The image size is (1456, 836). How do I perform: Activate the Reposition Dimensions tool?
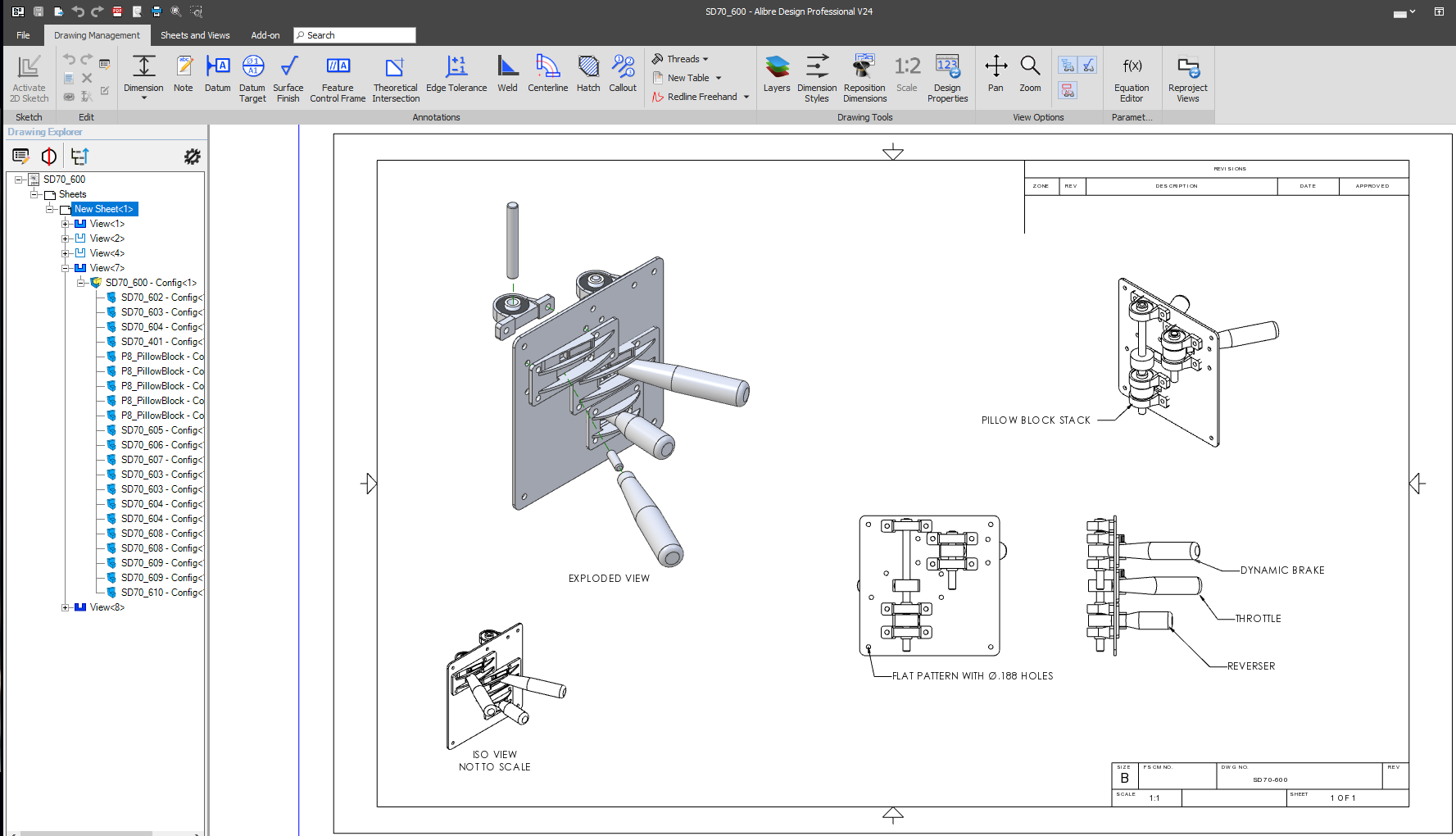tap(865, 79)
